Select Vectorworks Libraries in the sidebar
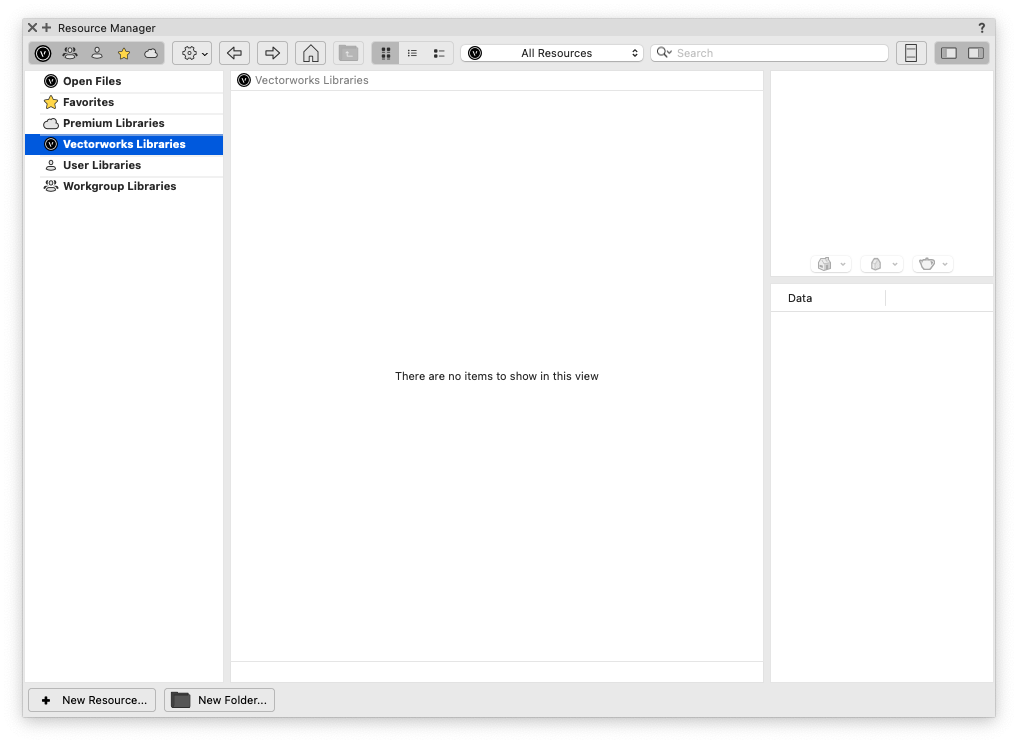Screen dimensions: 1018x744 [x=124, y=143]
